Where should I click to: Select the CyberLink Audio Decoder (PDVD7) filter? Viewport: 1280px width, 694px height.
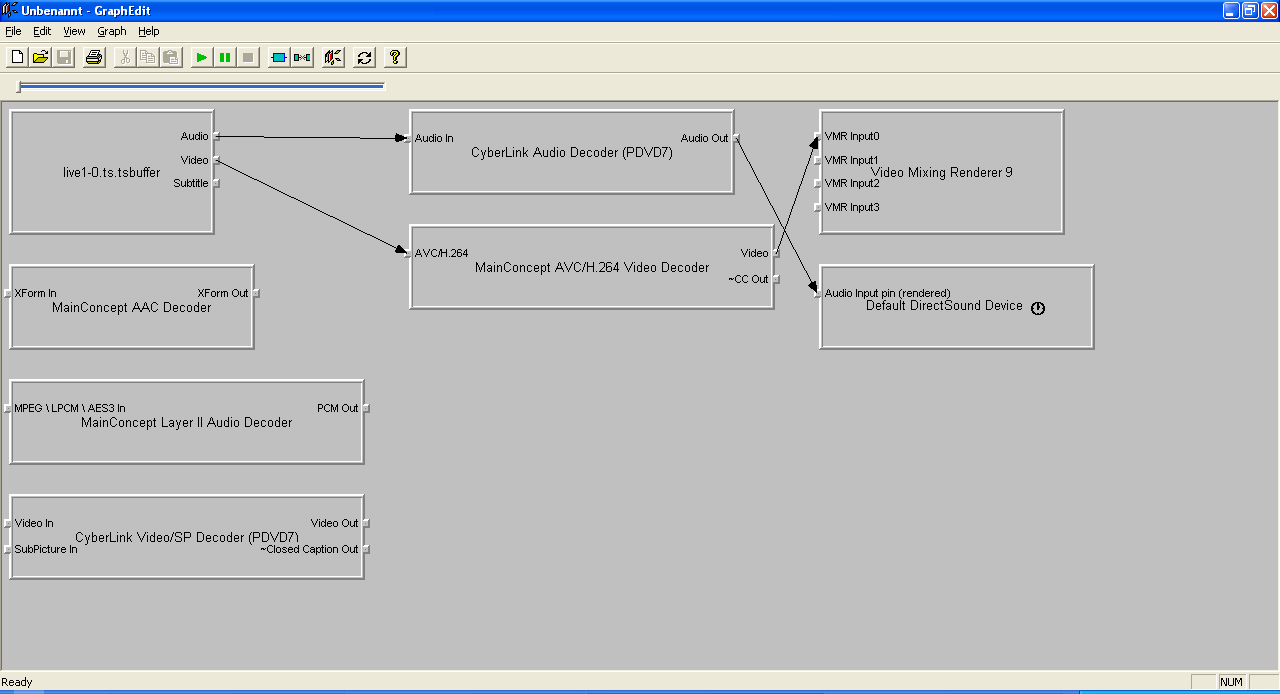coord(572,152)
